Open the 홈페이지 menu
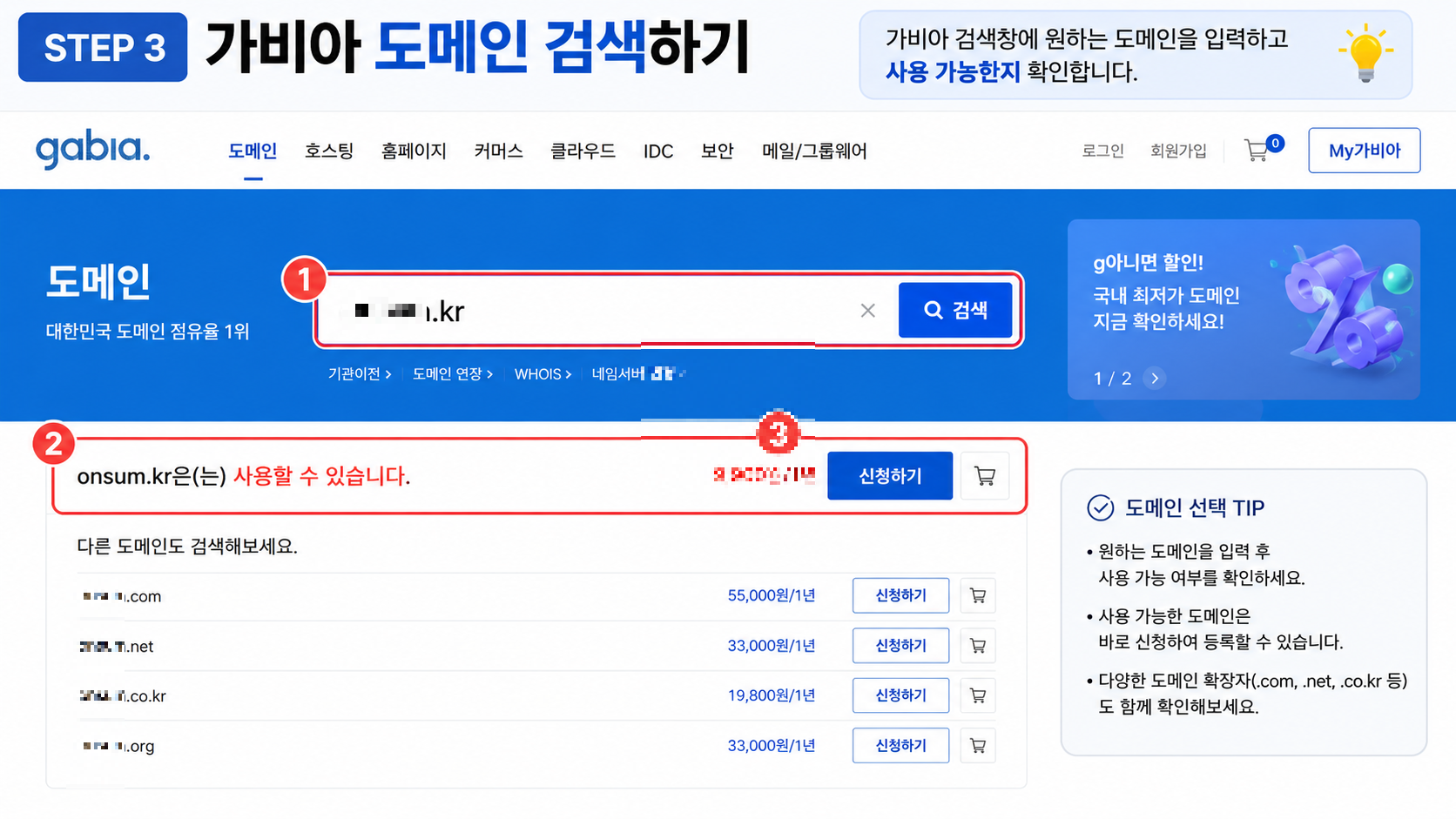This screenshot has width=1456, height=819. click(x=414, y=151)
